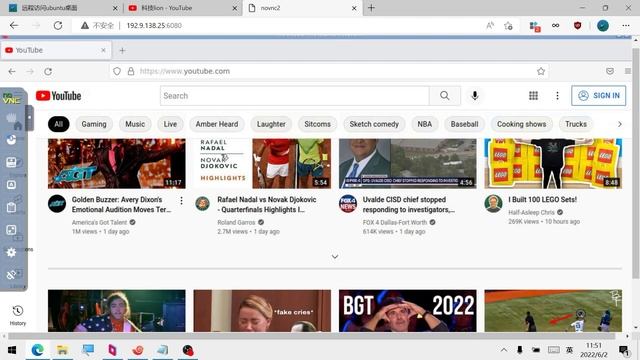Viewport: 640px width, 360px height.
Task: Click the Edge red shield extension icon
Action: pyautogui.click(x=577, y=26)
